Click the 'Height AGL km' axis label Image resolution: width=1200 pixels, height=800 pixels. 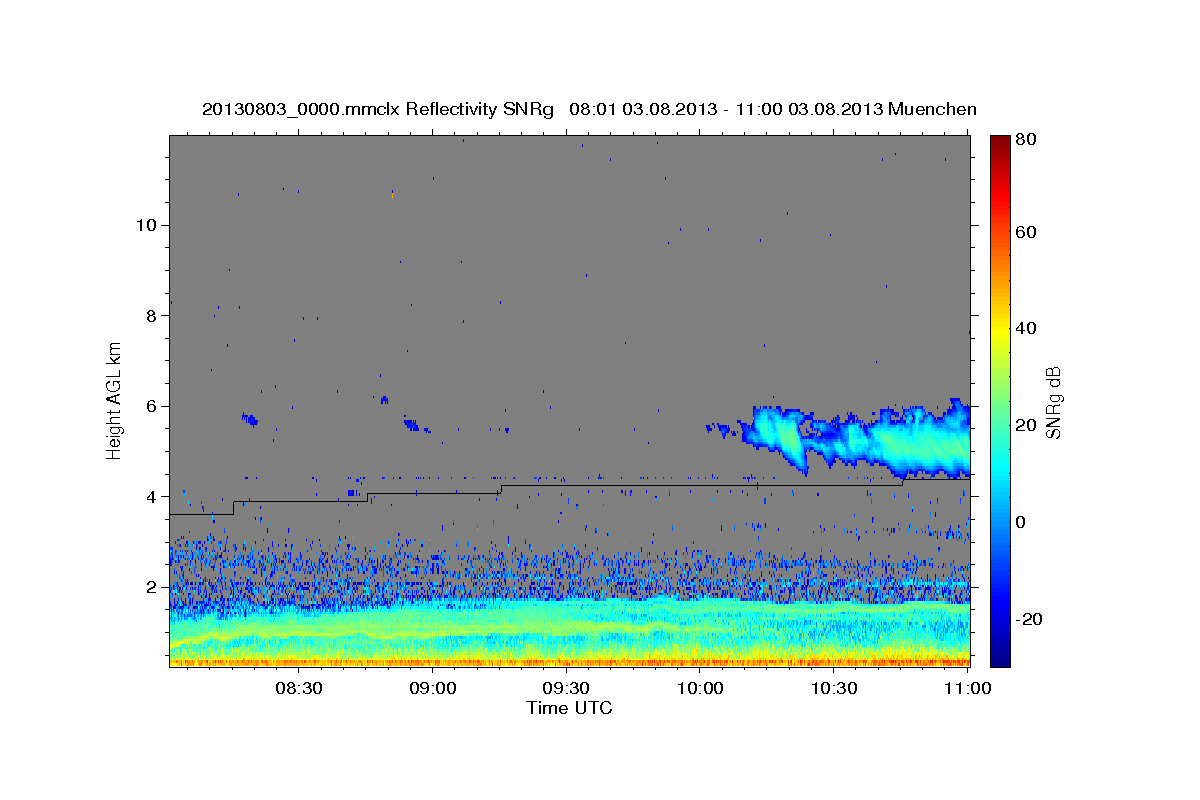[x=115, y=400]
